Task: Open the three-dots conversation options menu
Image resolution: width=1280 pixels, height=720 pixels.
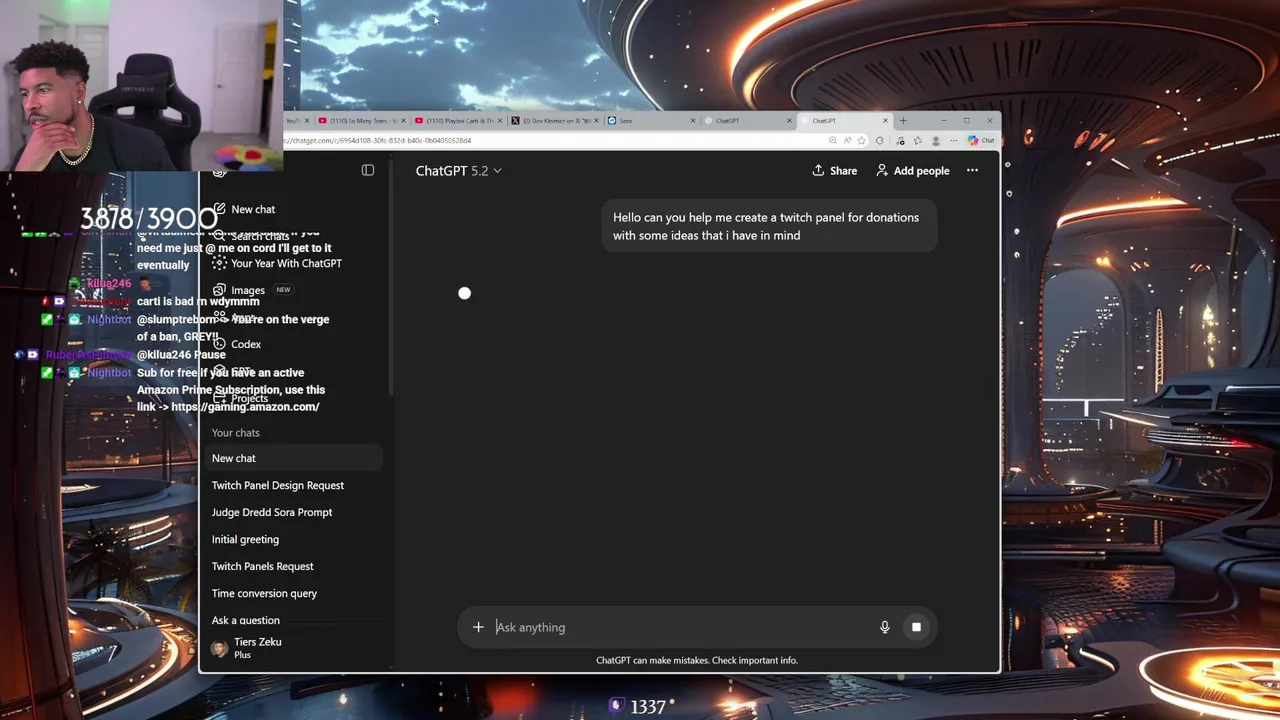Action: point(972,171)
